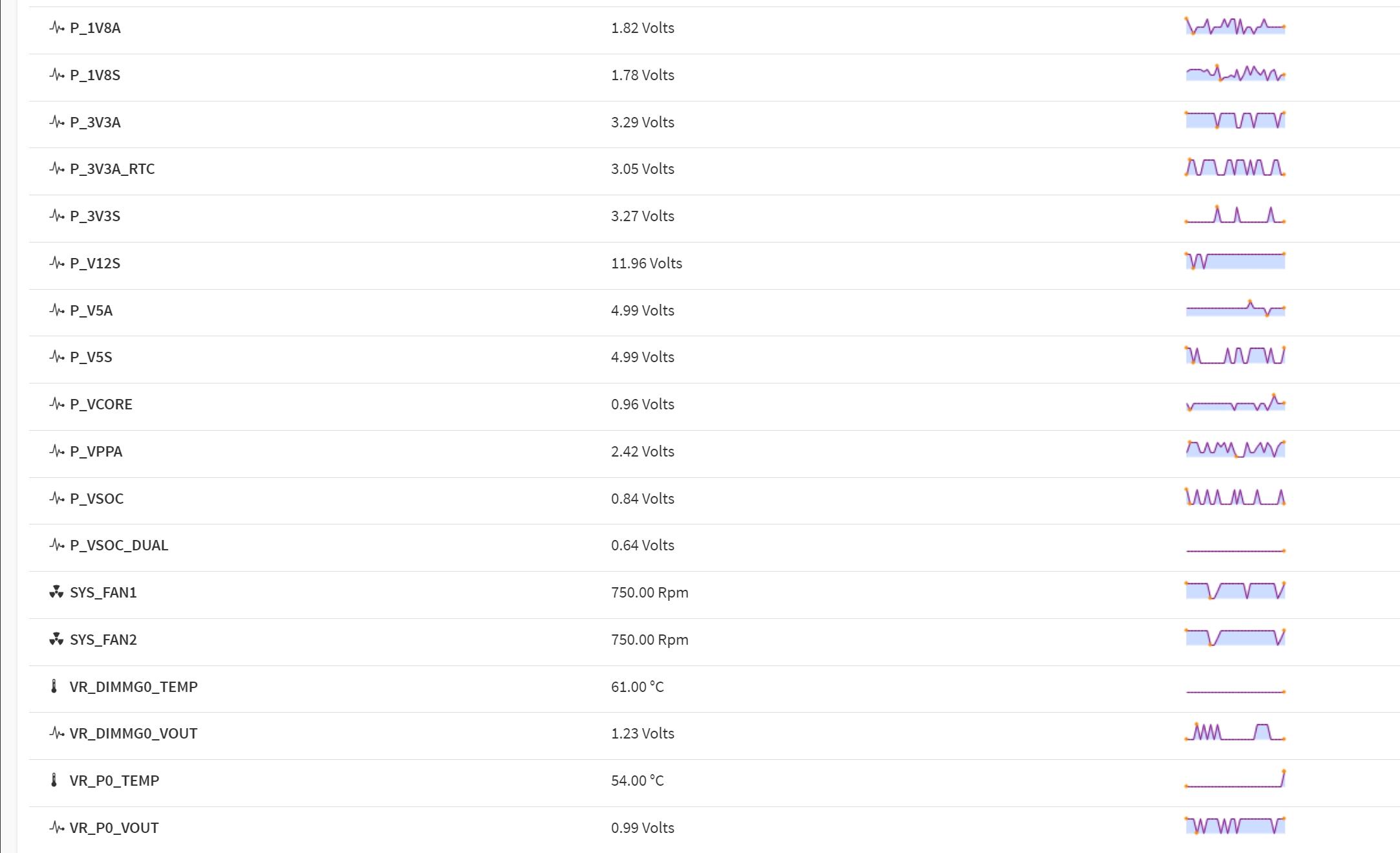Open the P_VPPA history sparkline
Viewport: 1400px width, 853px height.
1234,449
